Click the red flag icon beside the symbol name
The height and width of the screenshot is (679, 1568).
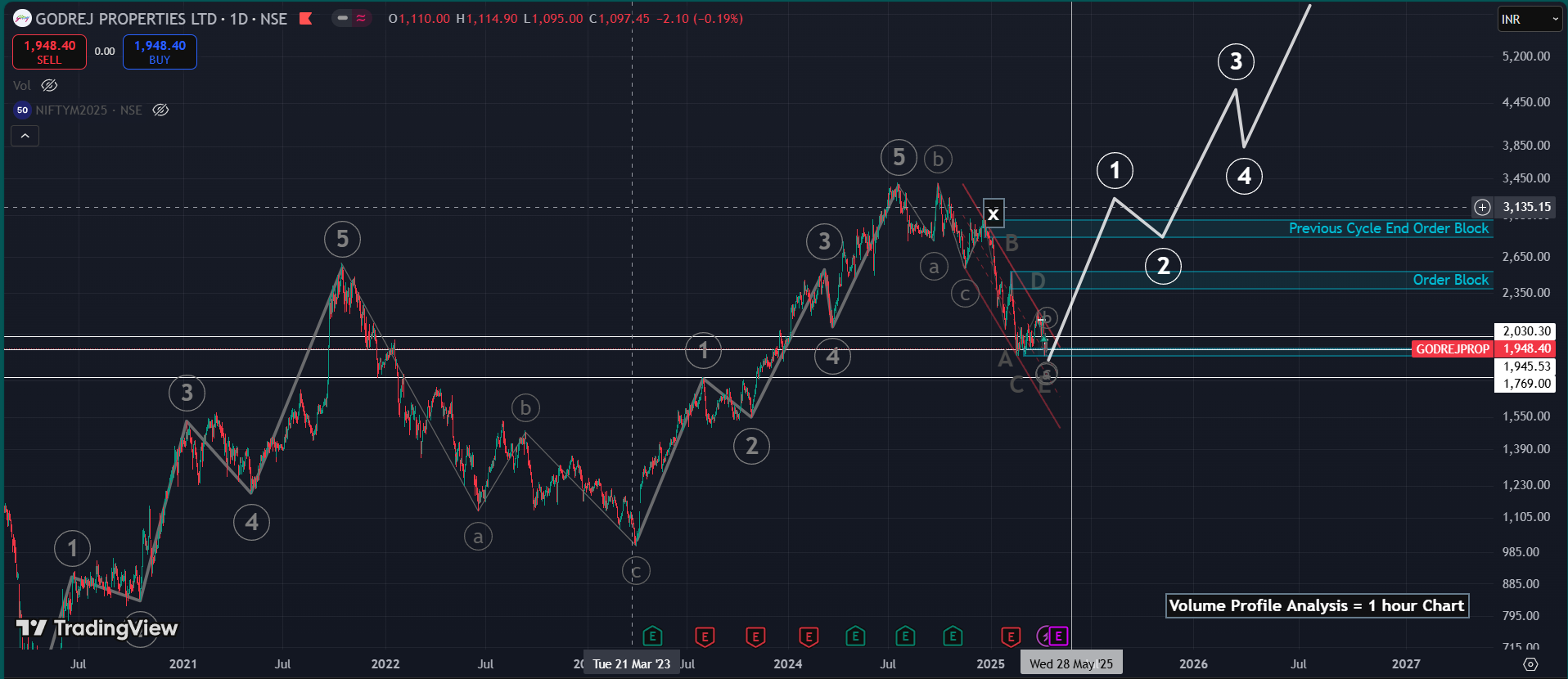tap(305, 18)
